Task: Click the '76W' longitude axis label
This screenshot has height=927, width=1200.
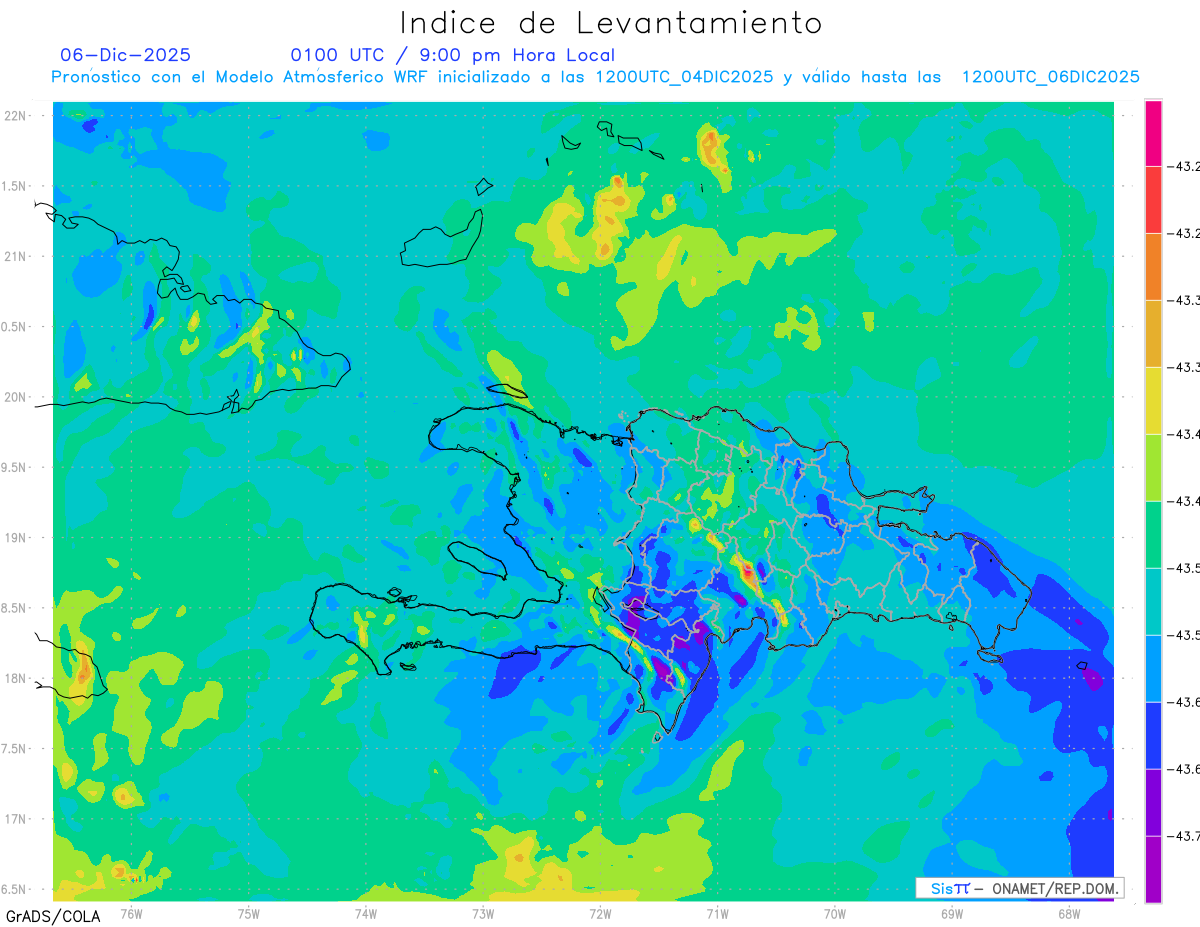Action: (x=131, y=913)
